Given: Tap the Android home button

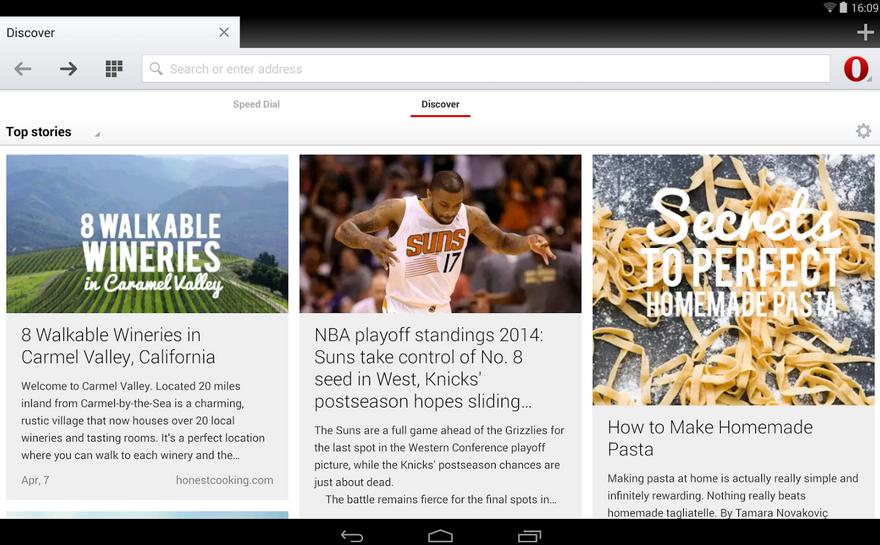Looking at the screenshot, I should 440,536.
